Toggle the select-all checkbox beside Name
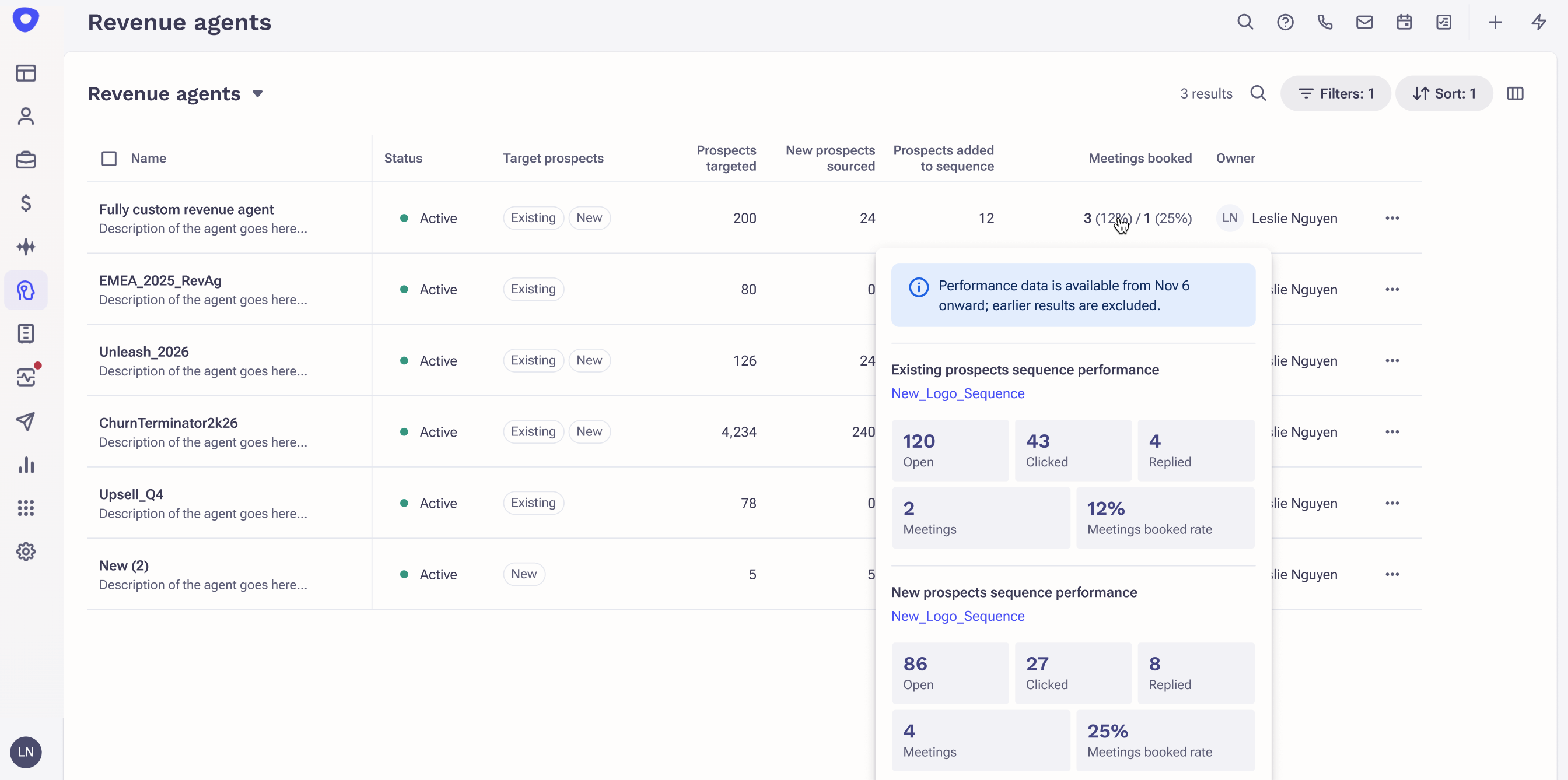Screen dimensions: 1568x780 click(109, 159)
